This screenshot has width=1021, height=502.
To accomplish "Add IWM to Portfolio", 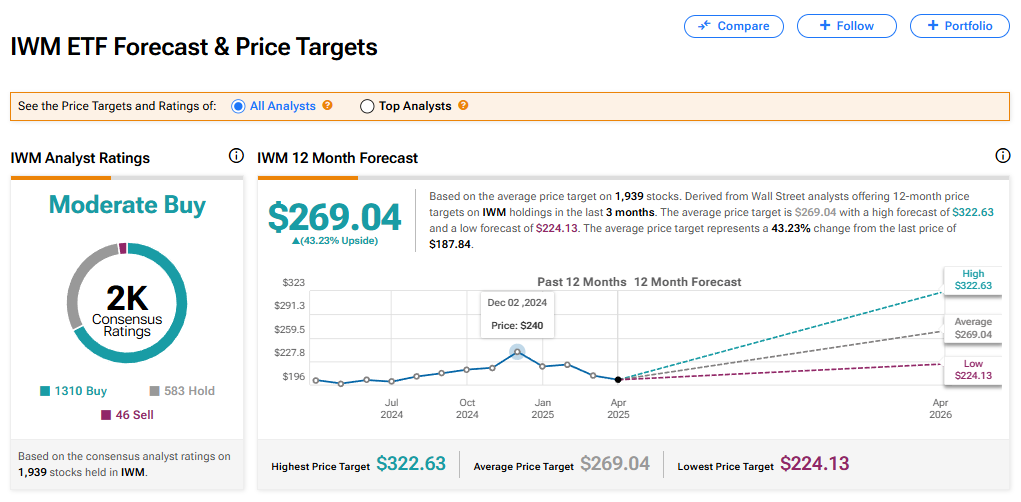I will (959, 26).
